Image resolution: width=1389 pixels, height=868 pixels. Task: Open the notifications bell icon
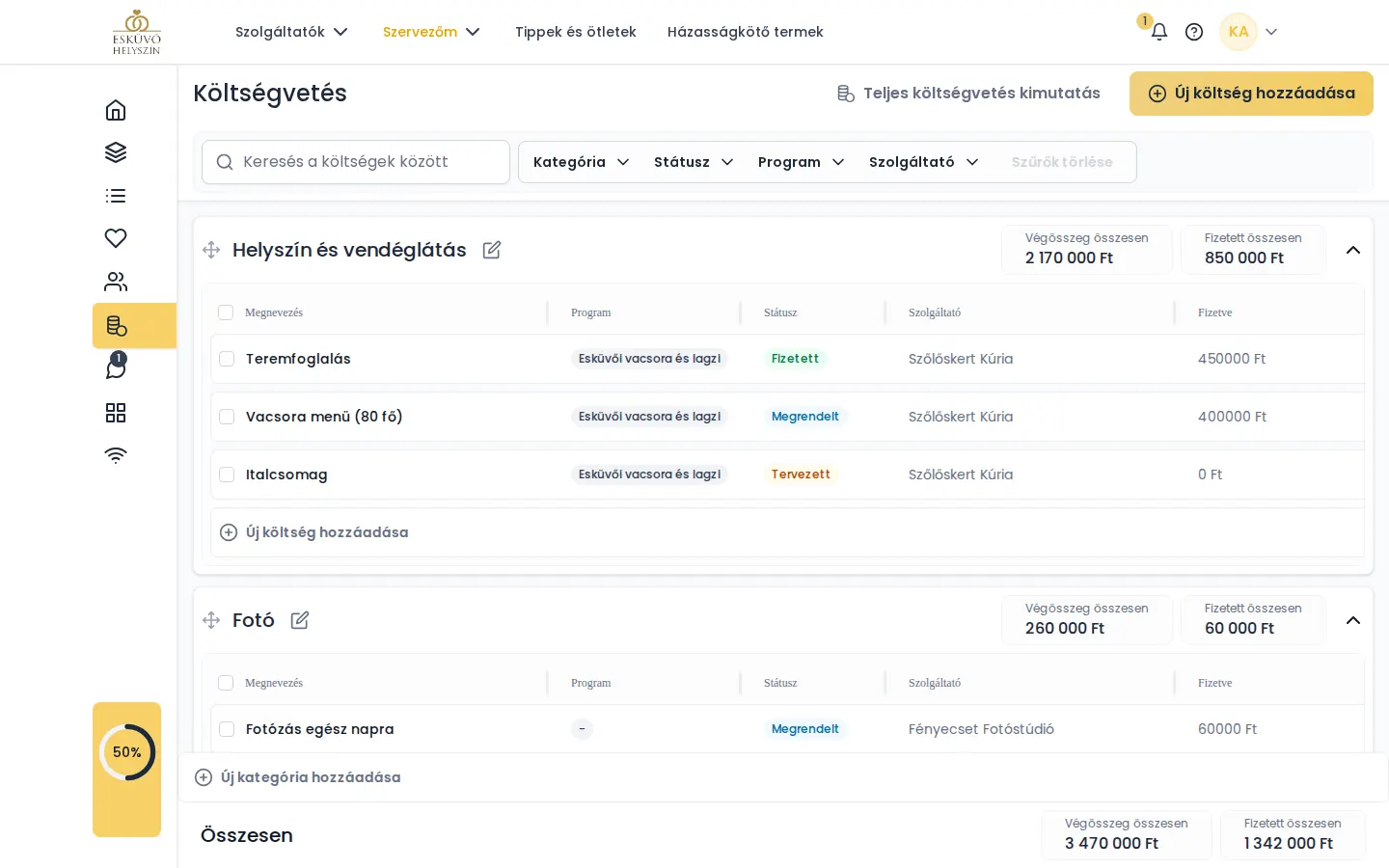click(x=1159, y=32)
